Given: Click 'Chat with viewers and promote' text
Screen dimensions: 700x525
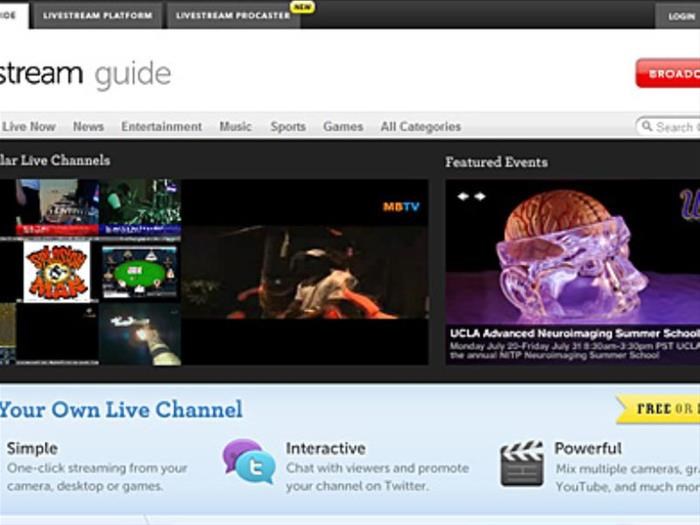Looking at the screenshot, I should coord(378,468).
